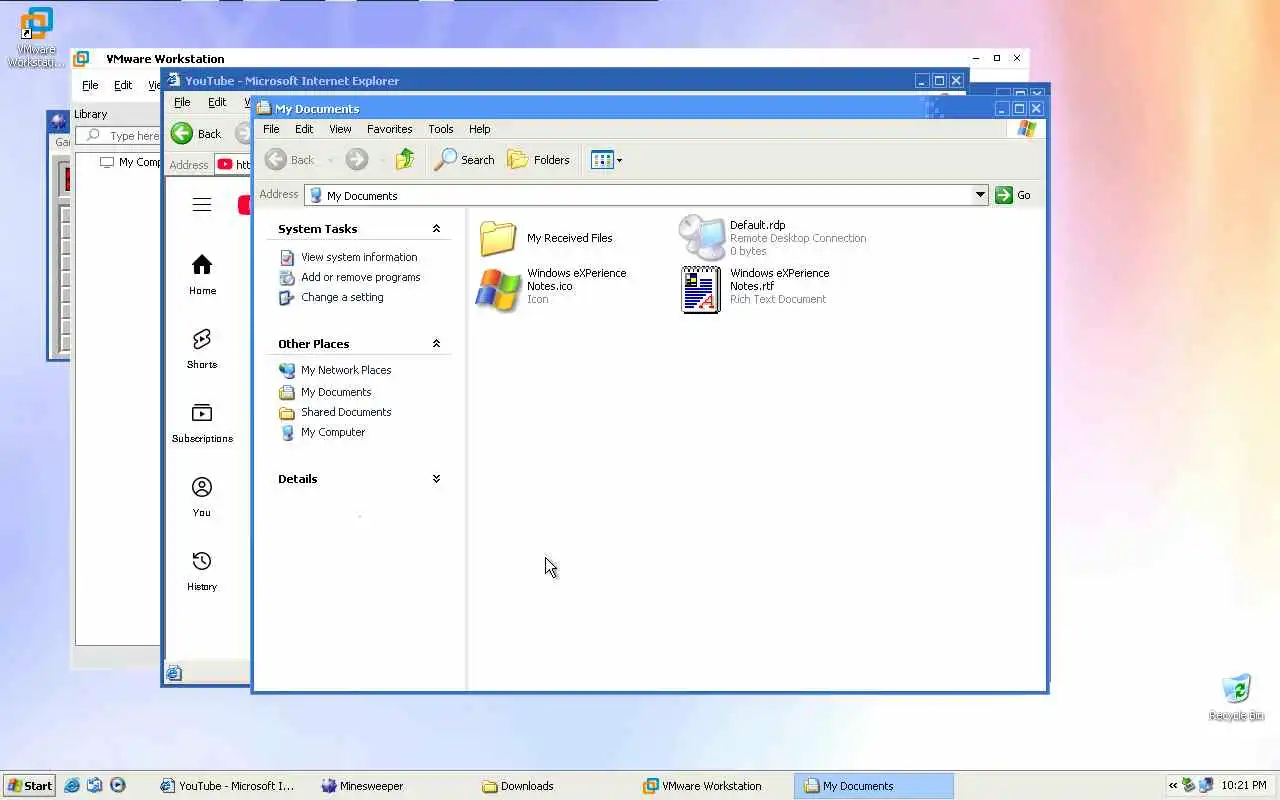Open View system information

pyautogui.click(x=359, y=257)
